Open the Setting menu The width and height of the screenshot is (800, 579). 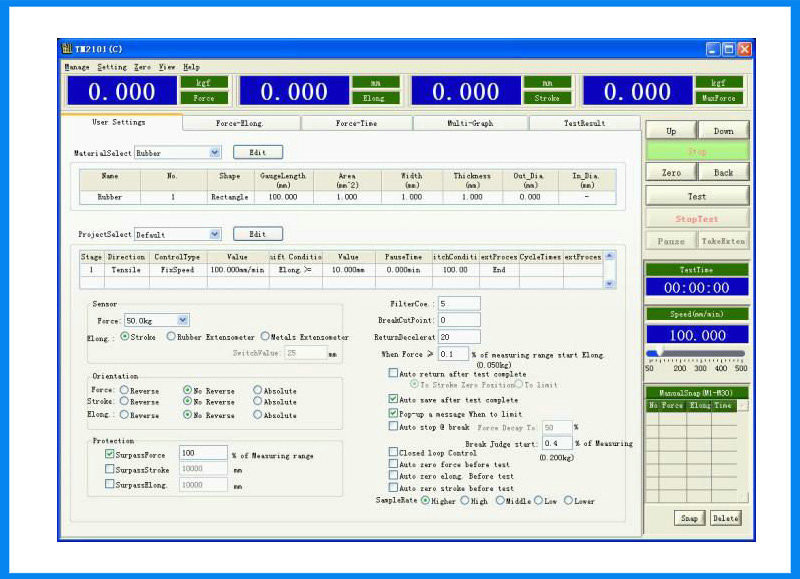point(112,67)
